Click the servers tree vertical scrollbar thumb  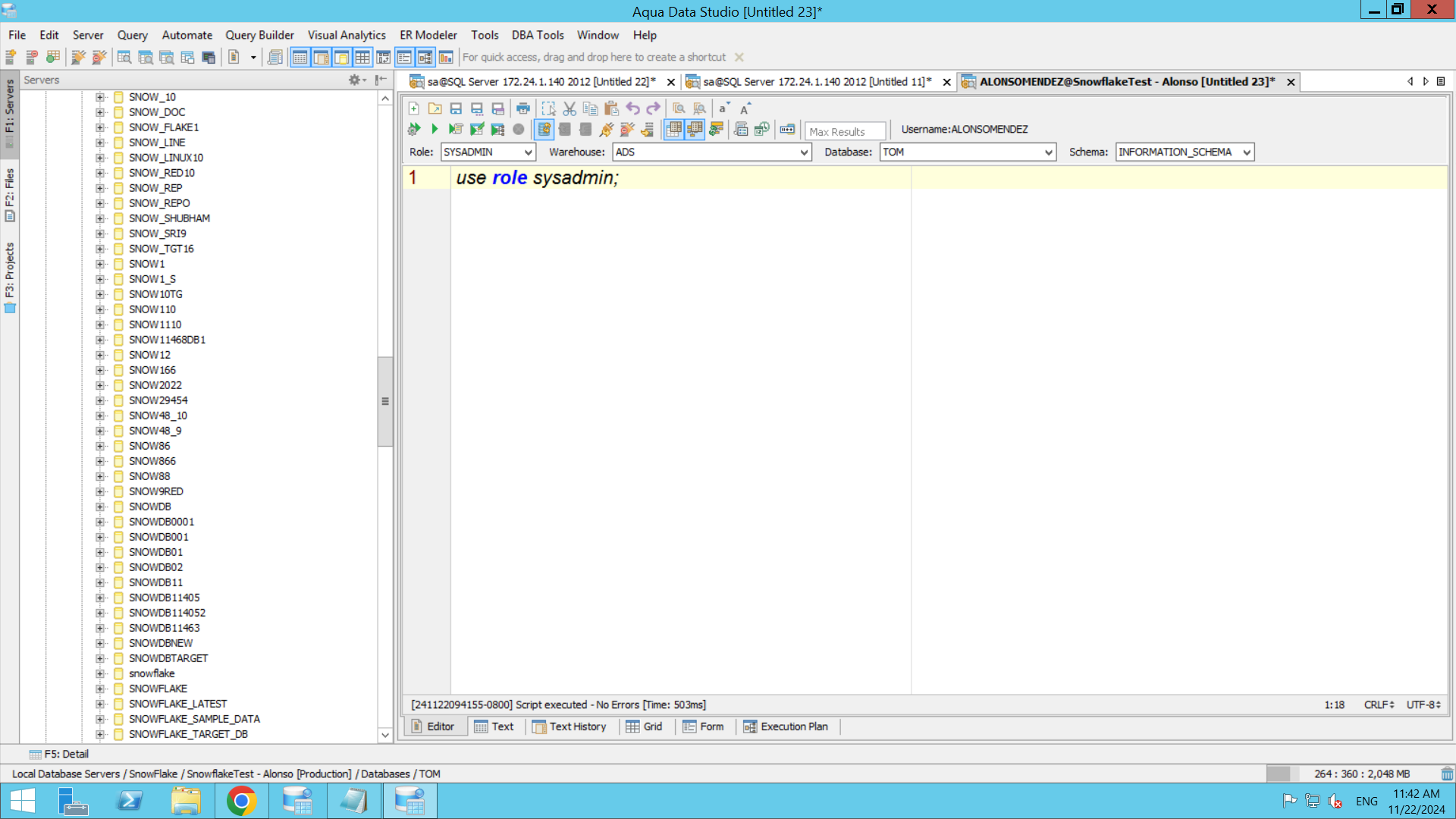click(385, 401)
